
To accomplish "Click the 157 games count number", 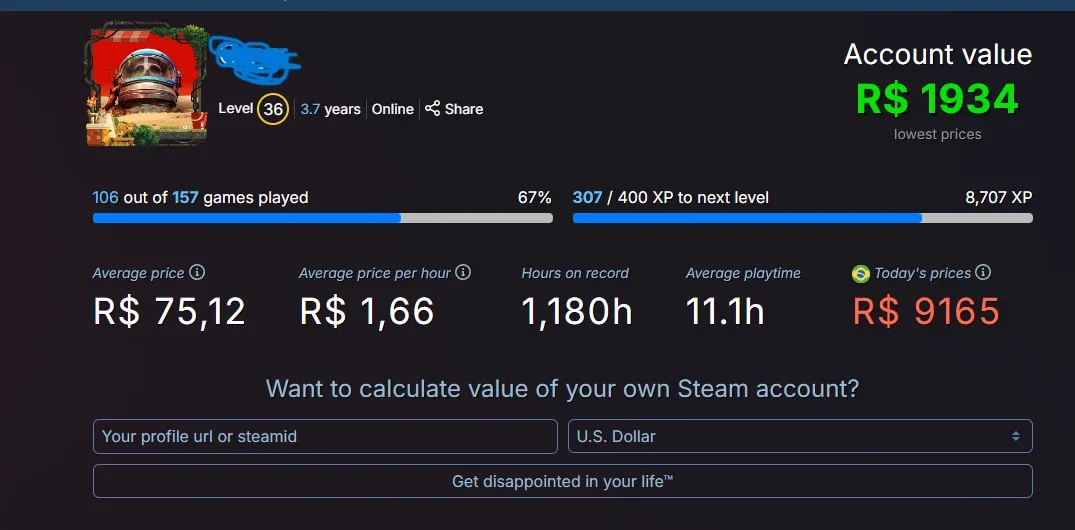I will pyautogui.click(x=185, y=198).
